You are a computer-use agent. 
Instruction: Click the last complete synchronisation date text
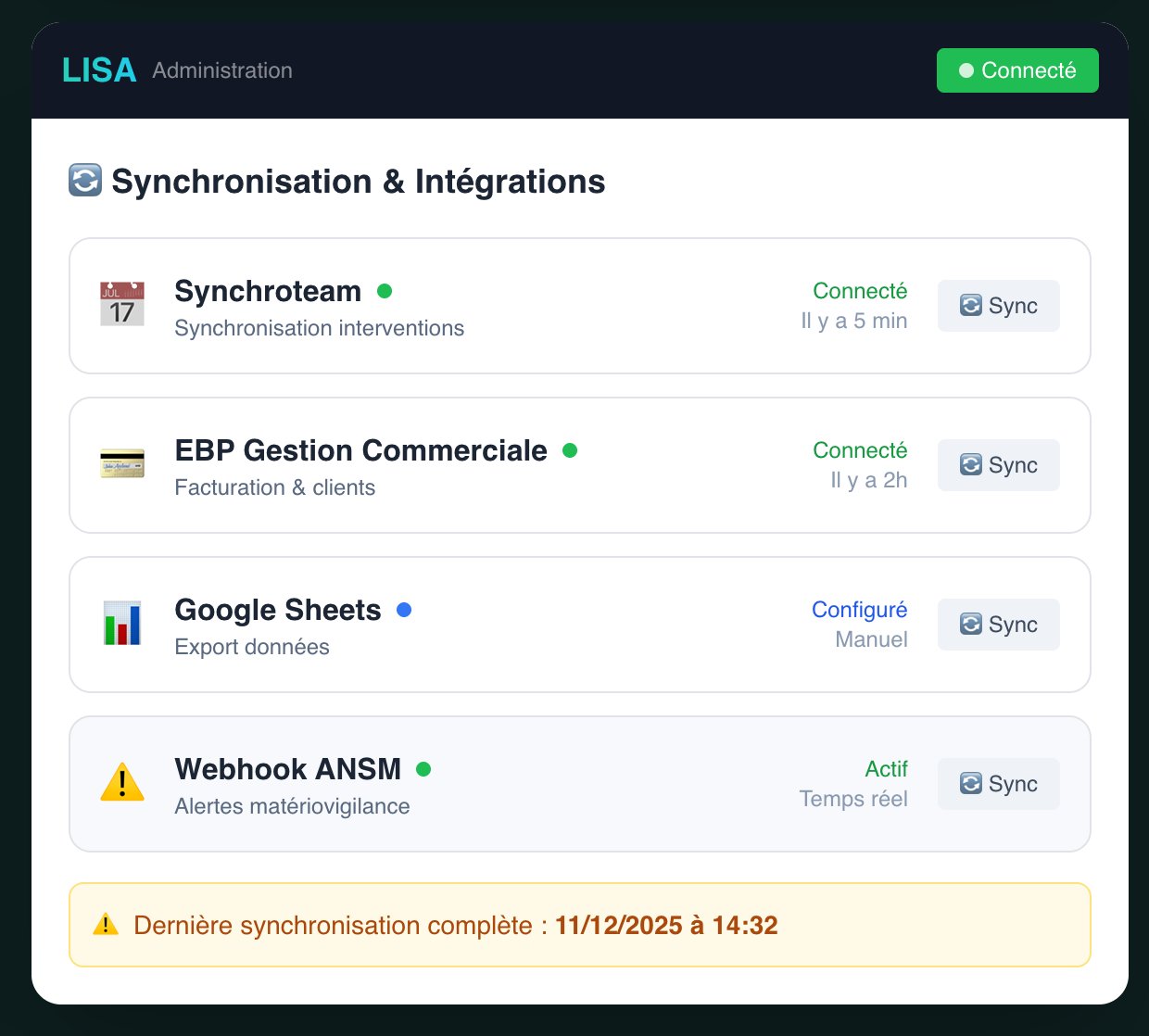(666, 925)
